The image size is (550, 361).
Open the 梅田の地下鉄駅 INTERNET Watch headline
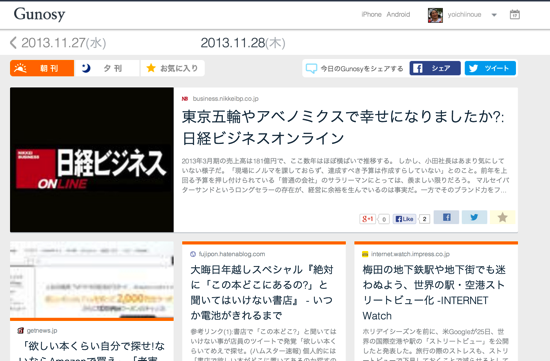click(434, 293)
